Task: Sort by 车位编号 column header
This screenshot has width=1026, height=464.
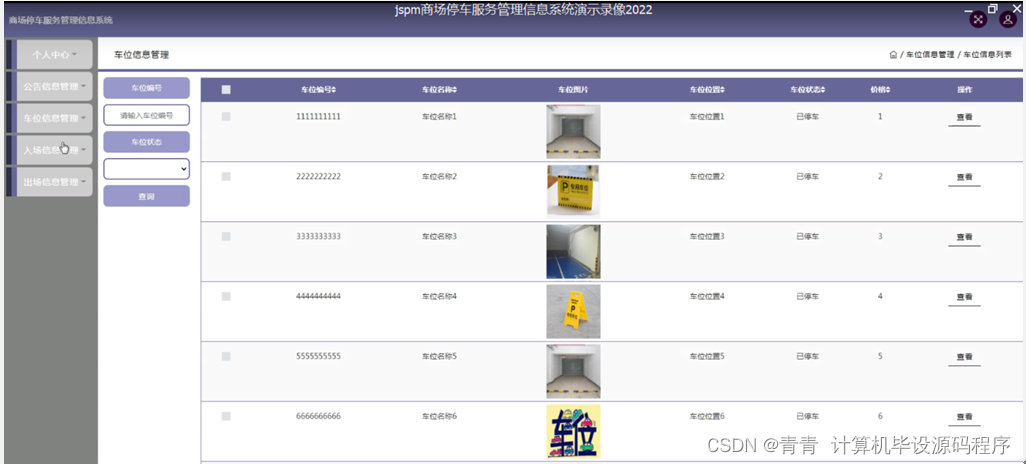Action: coord(318,90)
